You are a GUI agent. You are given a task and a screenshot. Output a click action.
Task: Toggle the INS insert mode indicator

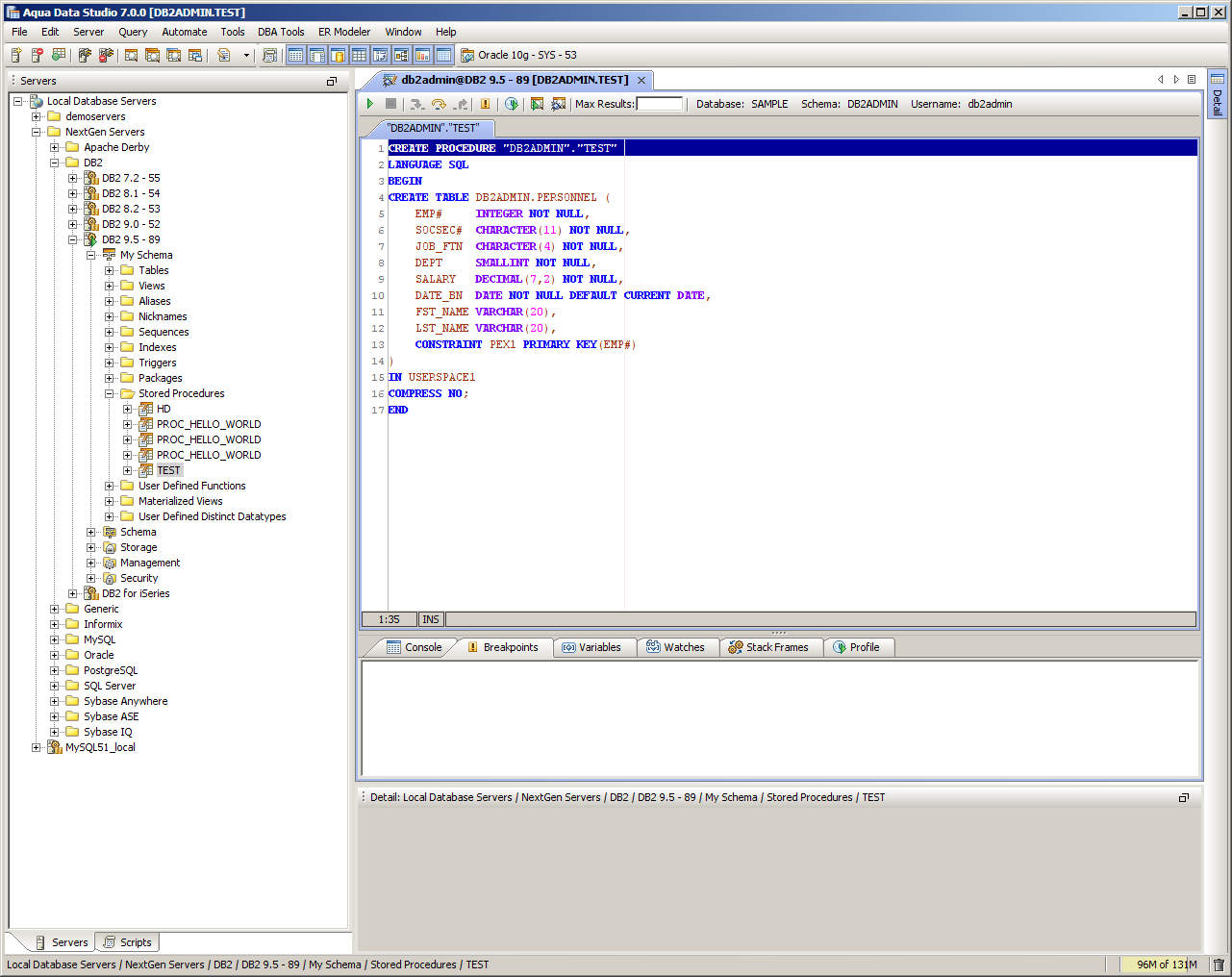431,620
